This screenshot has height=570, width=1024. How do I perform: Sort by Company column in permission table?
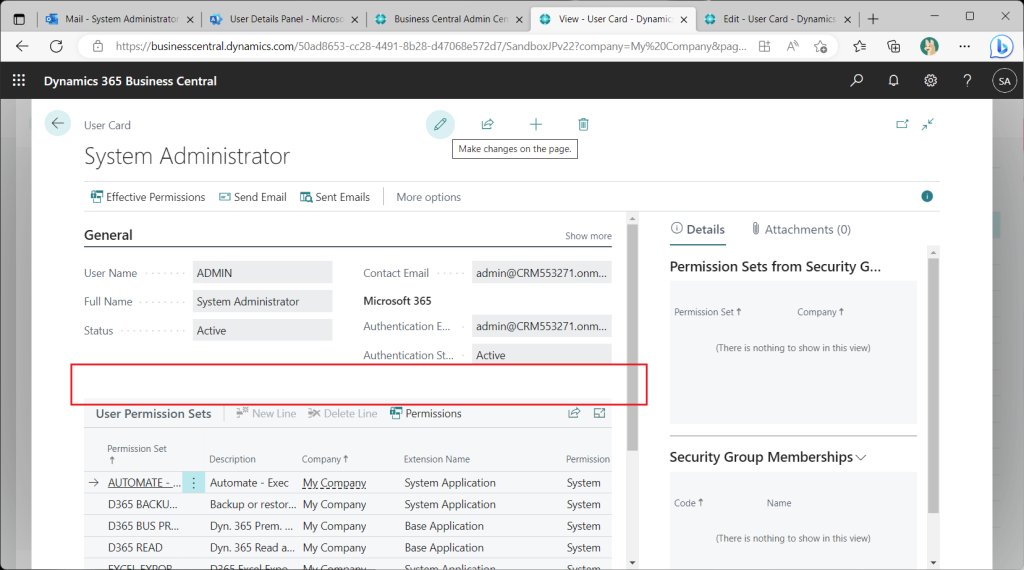325,459
